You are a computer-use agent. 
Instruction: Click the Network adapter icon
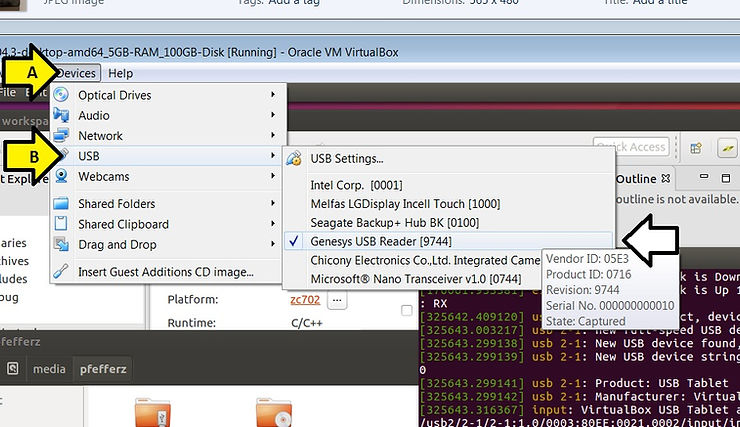pyautogui.click(x=62, y=135)
